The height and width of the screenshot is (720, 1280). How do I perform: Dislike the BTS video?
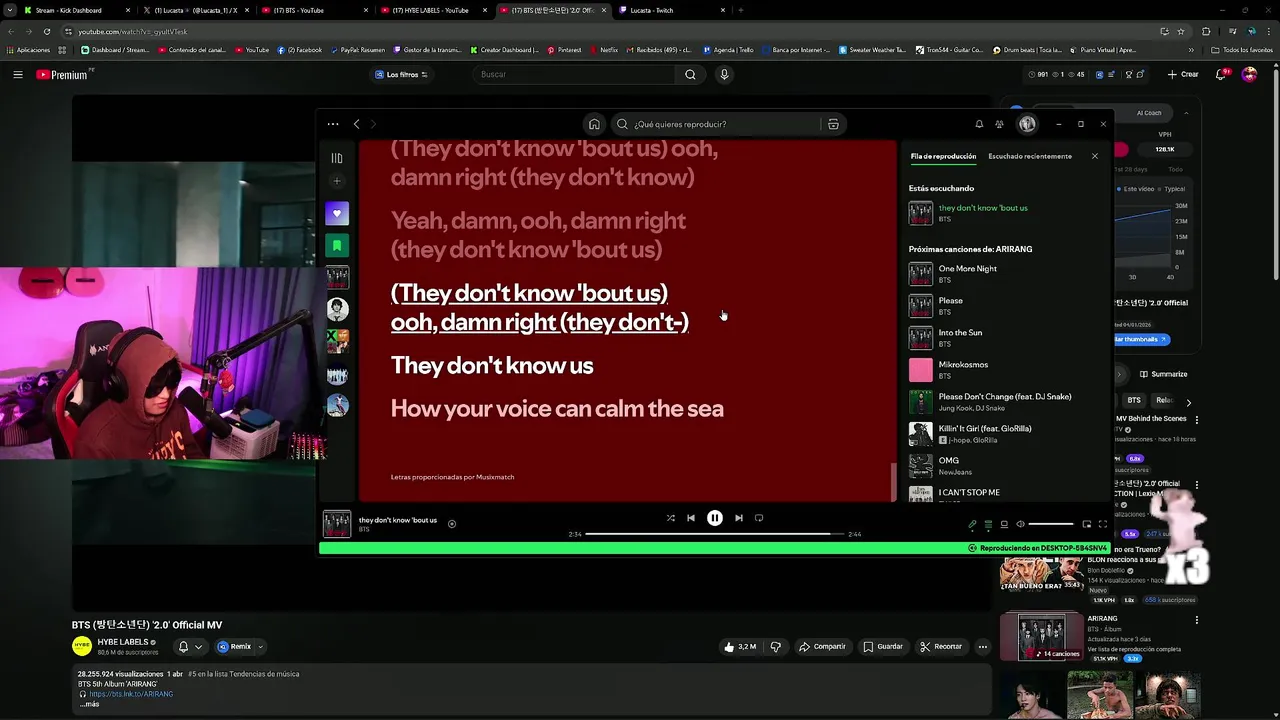click(776, 647)
